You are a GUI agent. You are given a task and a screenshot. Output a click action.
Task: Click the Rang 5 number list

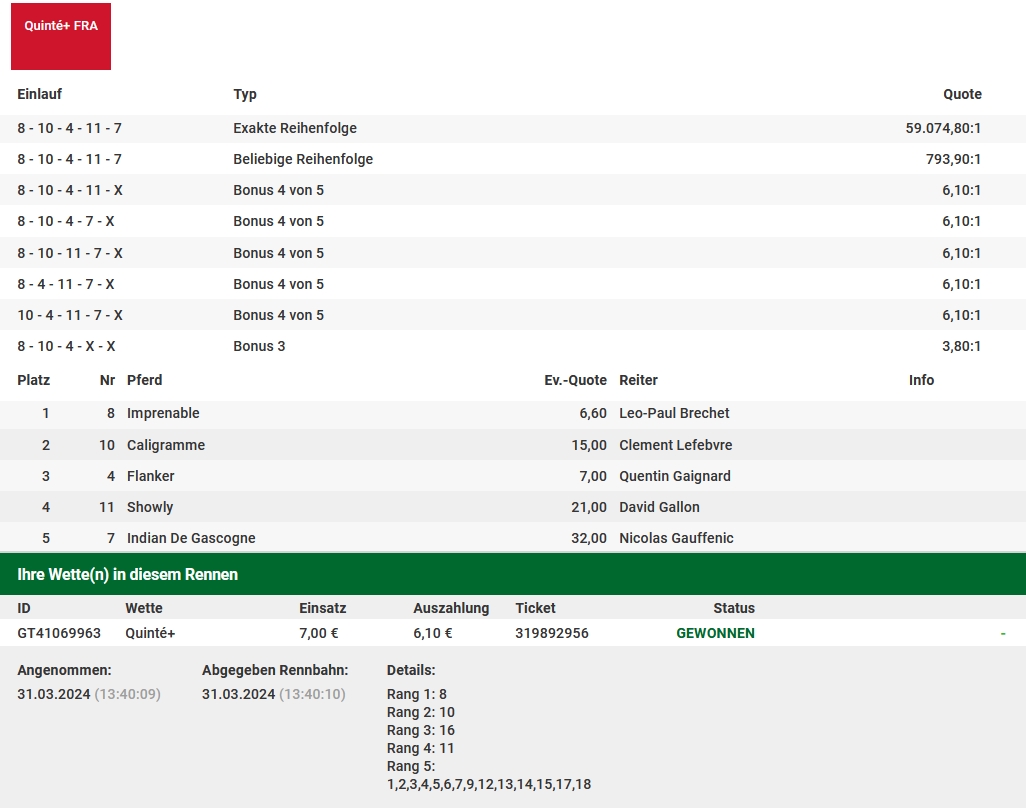[489, 784]
